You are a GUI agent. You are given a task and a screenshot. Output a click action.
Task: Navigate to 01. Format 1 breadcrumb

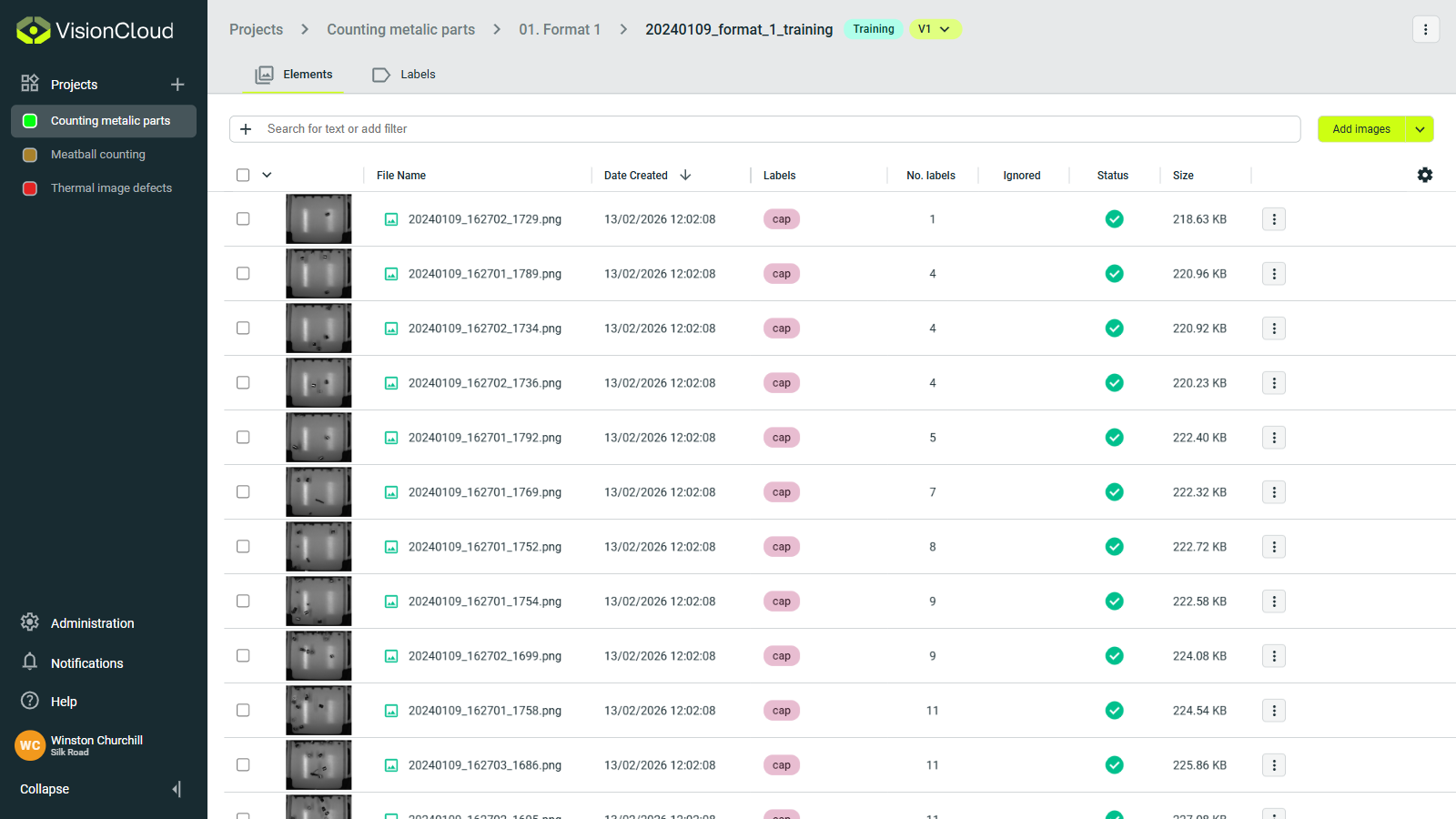(560, 29)
